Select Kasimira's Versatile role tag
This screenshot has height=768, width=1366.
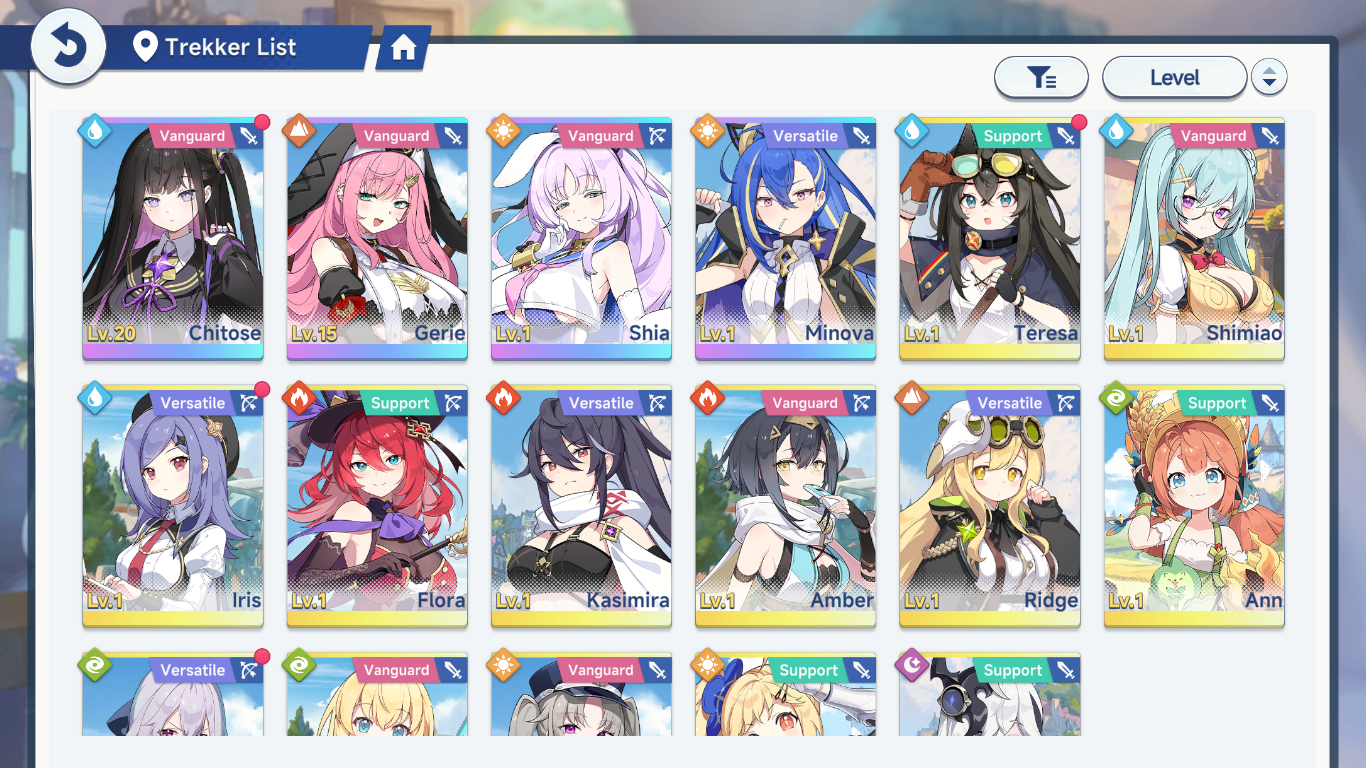[x=601, y=403]
